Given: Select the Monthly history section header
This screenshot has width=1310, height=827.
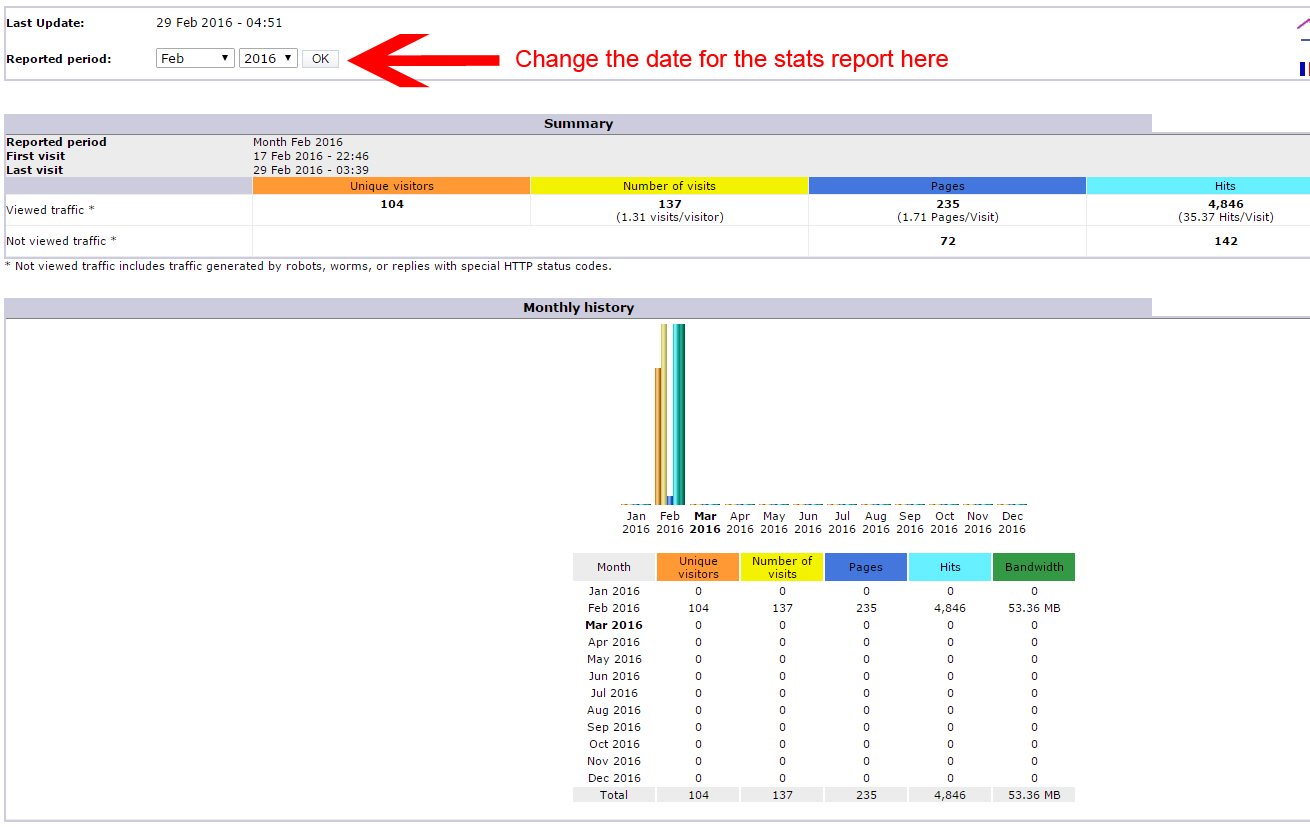Looking at the screenshot, I should click(x=578, y=307).
